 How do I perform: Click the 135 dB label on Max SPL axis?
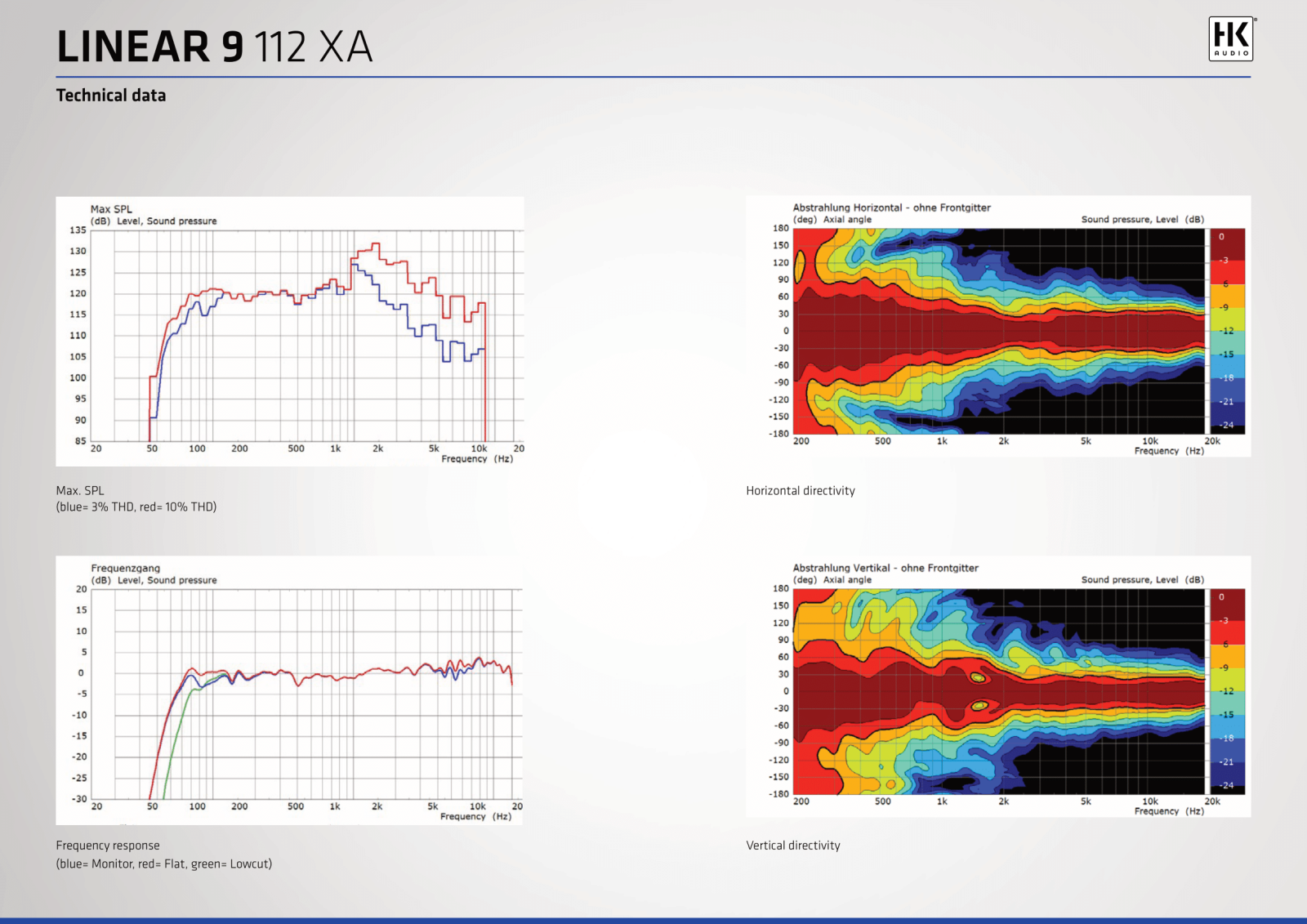(78, 230)
